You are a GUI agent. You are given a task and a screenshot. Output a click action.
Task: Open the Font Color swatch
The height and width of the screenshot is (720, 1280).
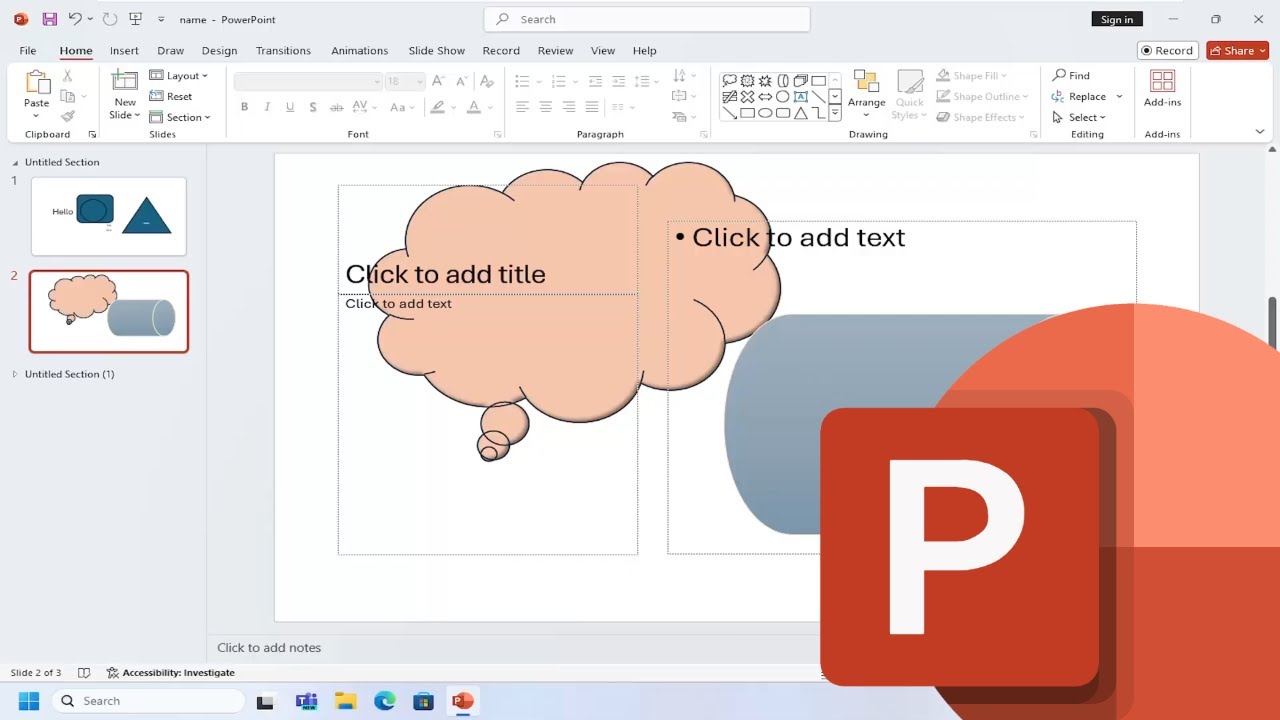coord(475,107)
